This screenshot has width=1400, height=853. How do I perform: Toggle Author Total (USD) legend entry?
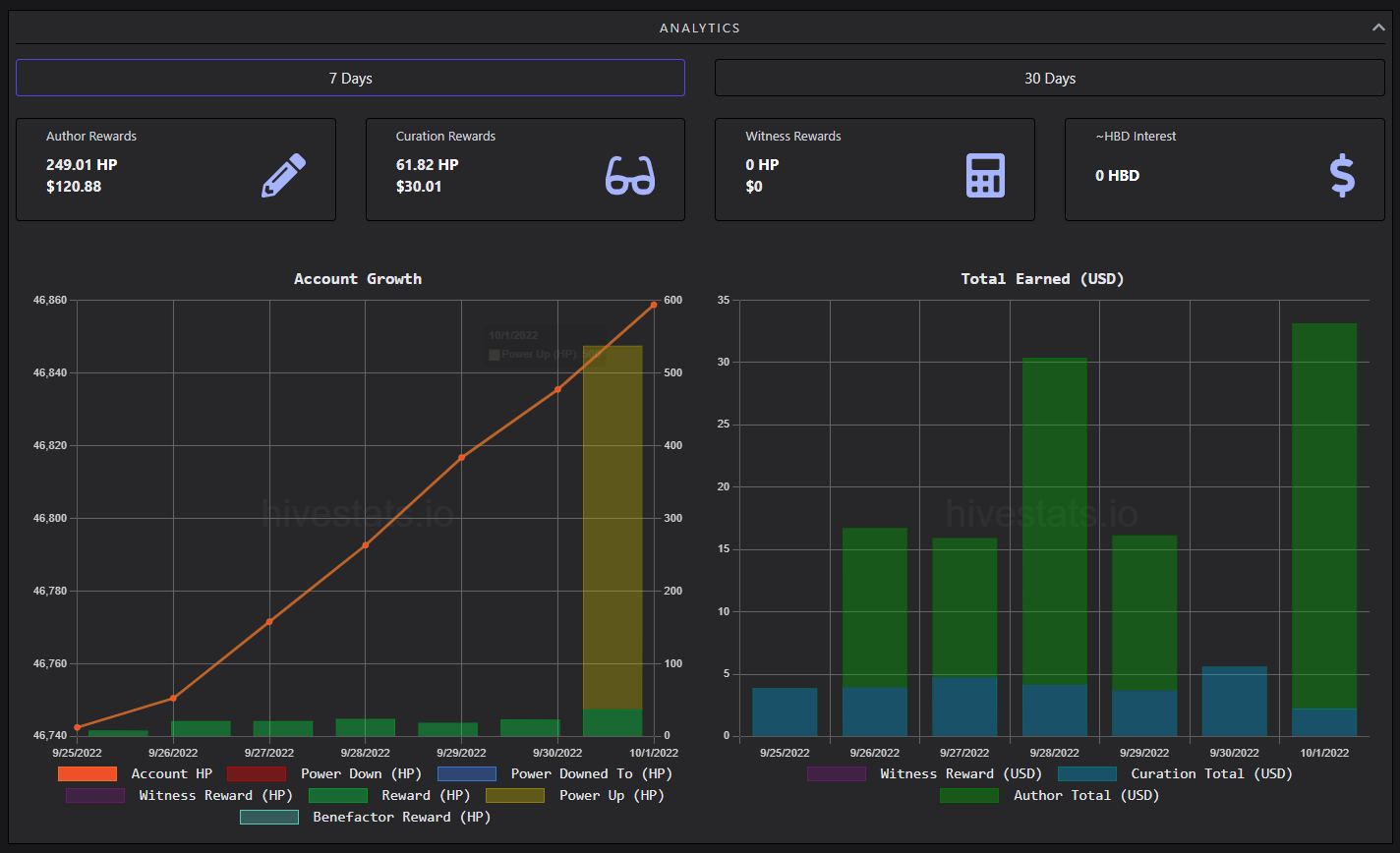click(x=1049, y=795)
